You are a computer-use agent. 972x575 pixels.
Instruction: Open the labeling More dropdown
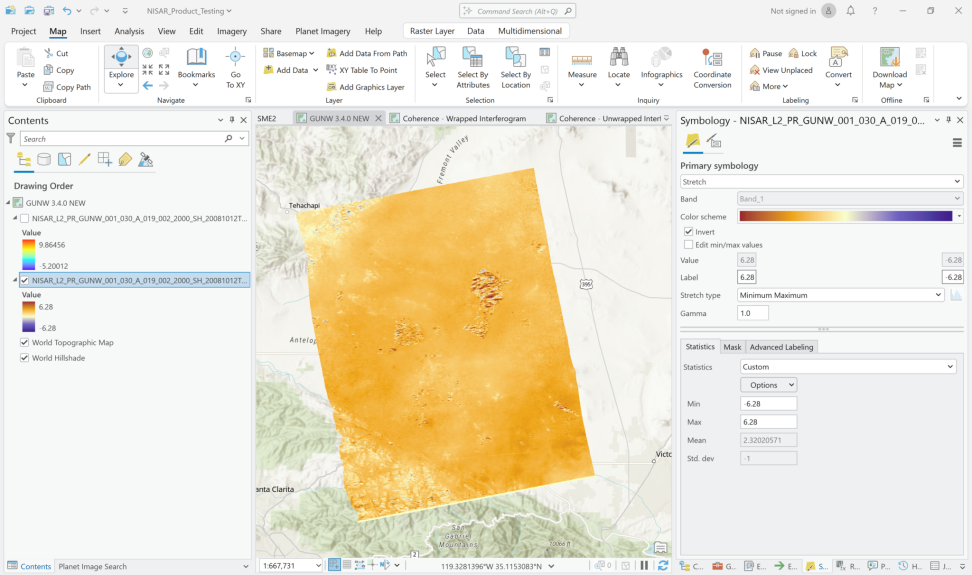(769, 86)
